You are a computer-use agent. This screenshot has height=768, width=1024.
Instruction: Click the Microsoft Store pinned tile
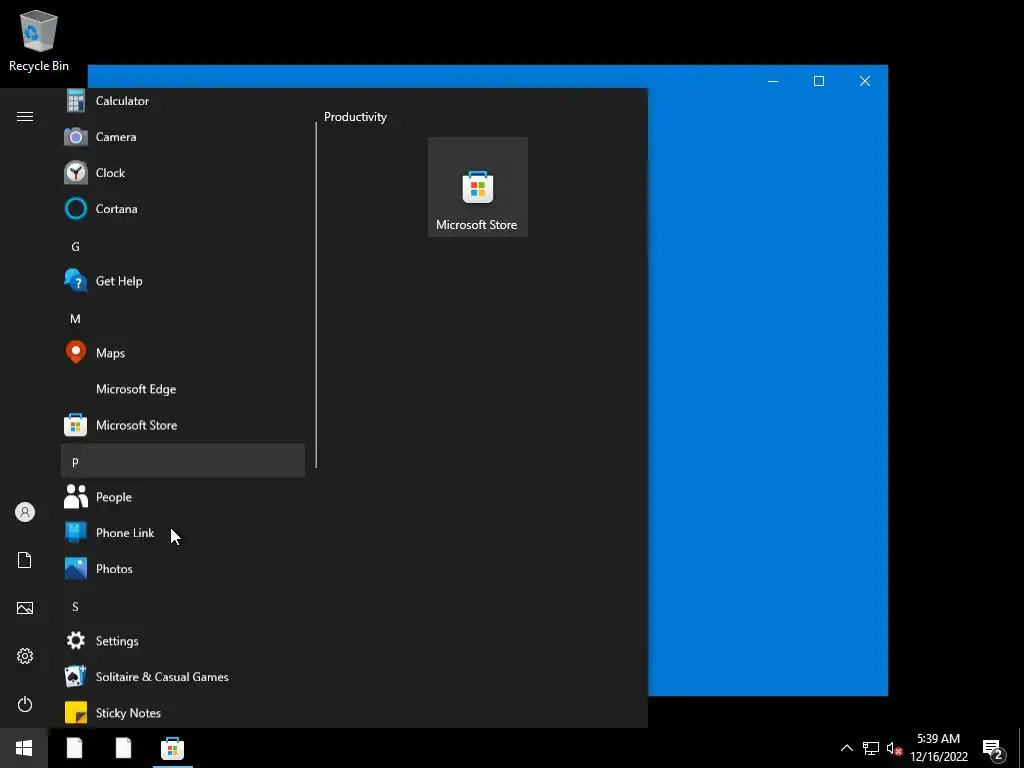[477, 187]
